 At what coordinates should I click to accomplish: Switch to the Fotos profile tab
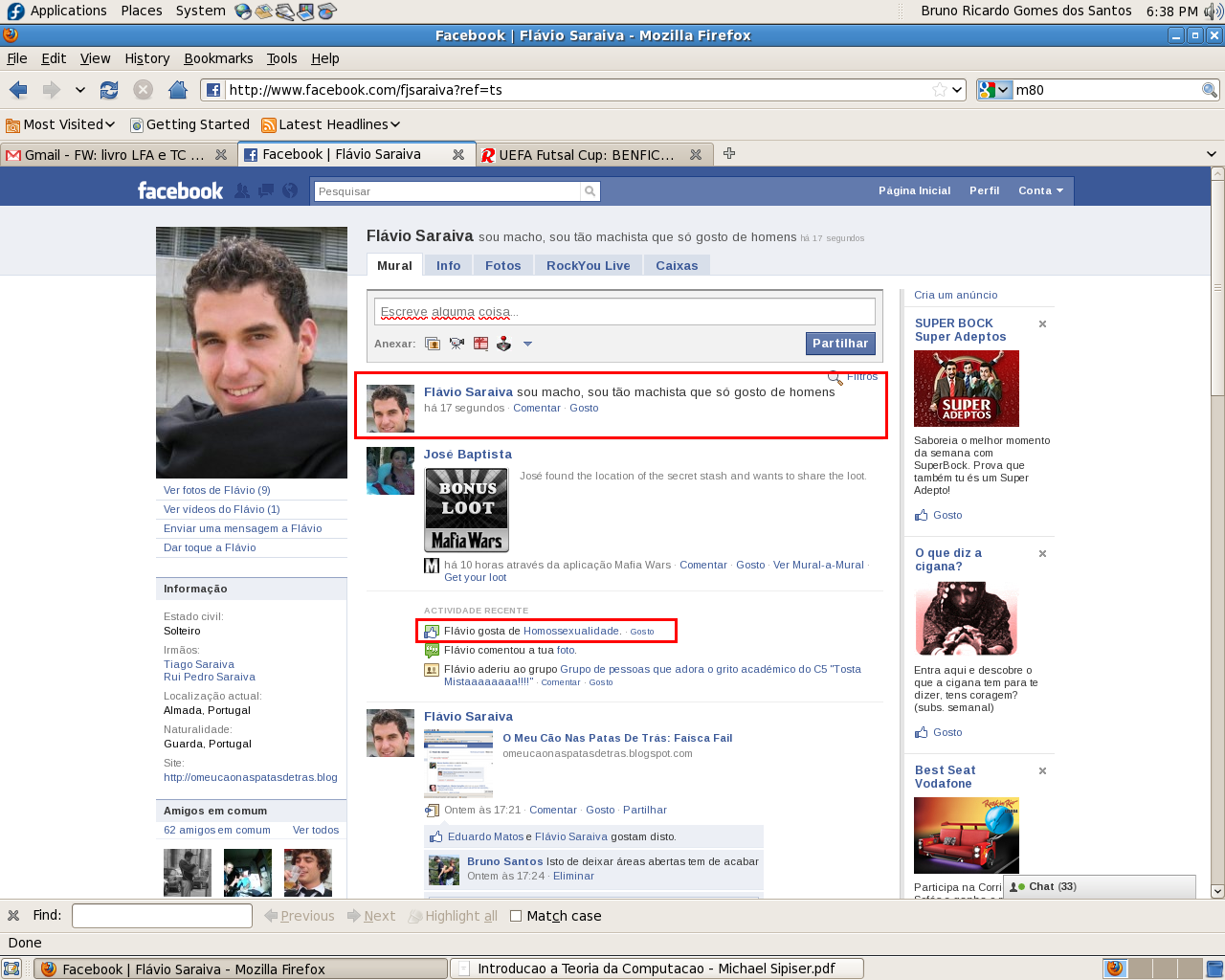502,266
